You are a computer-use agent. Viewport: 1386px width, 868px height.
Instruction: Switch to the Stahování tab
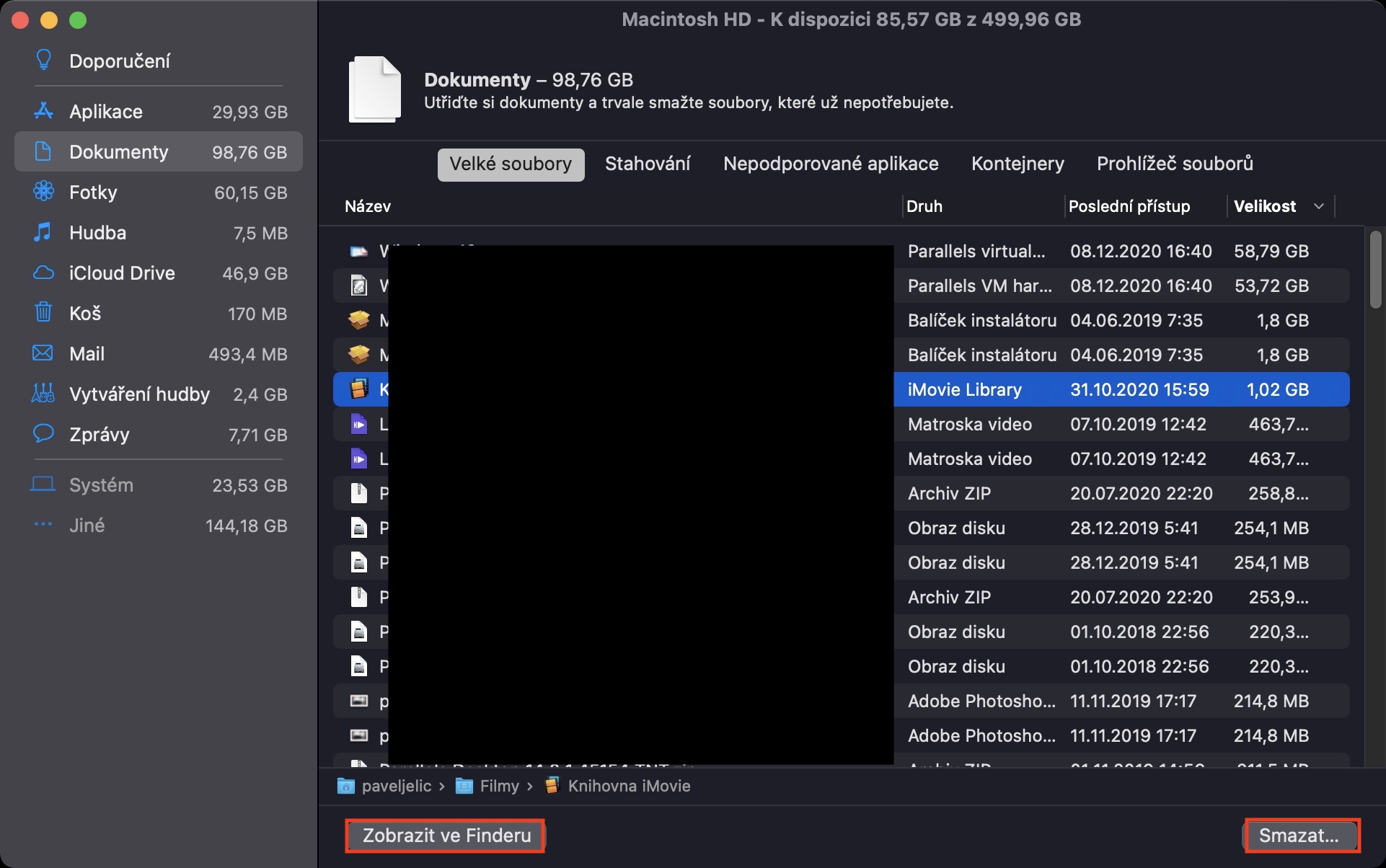[647, 164]
